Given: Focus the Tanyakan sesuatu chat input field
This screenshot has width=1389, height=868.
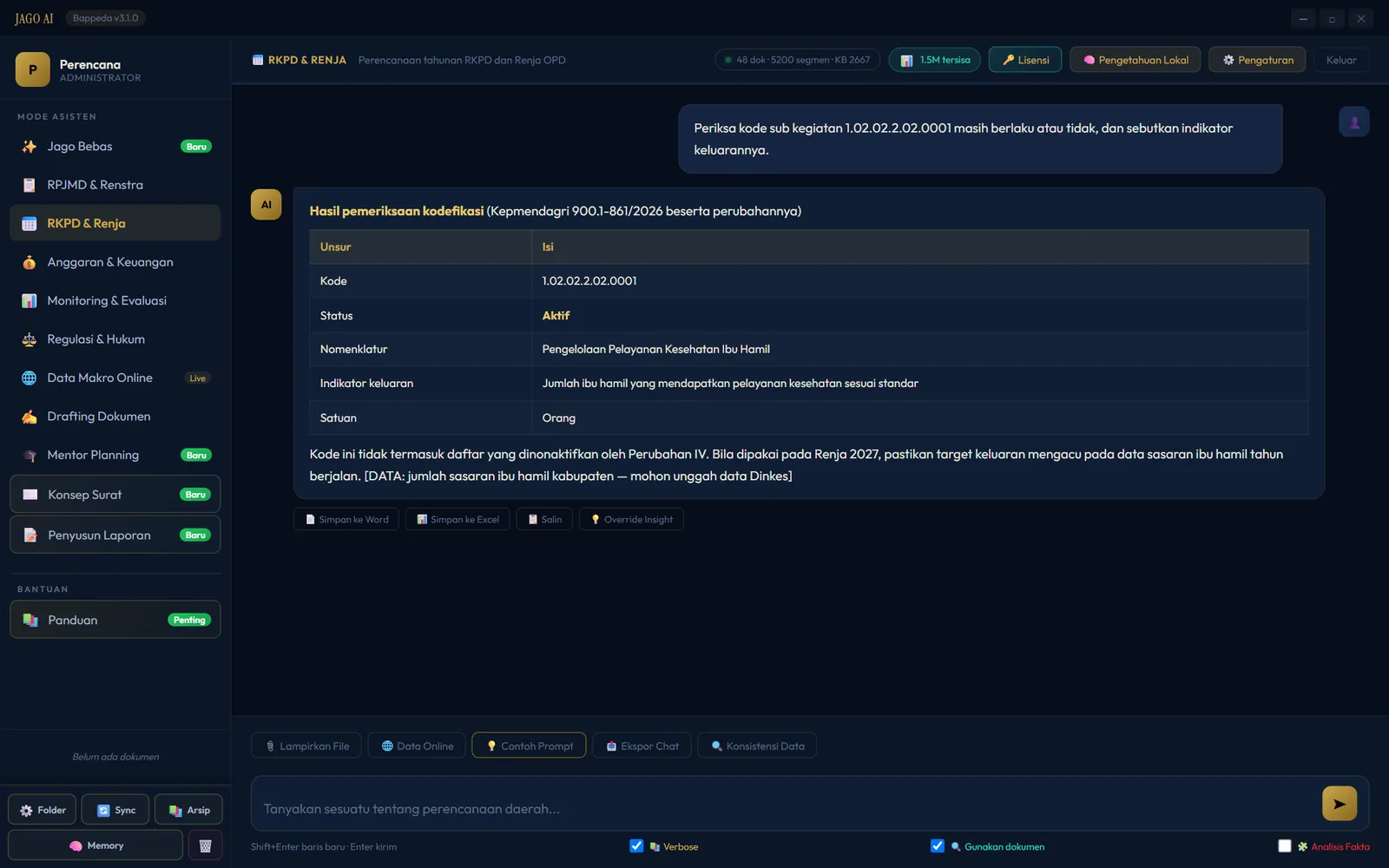Looking at the screenshot, I should point(786,808).
